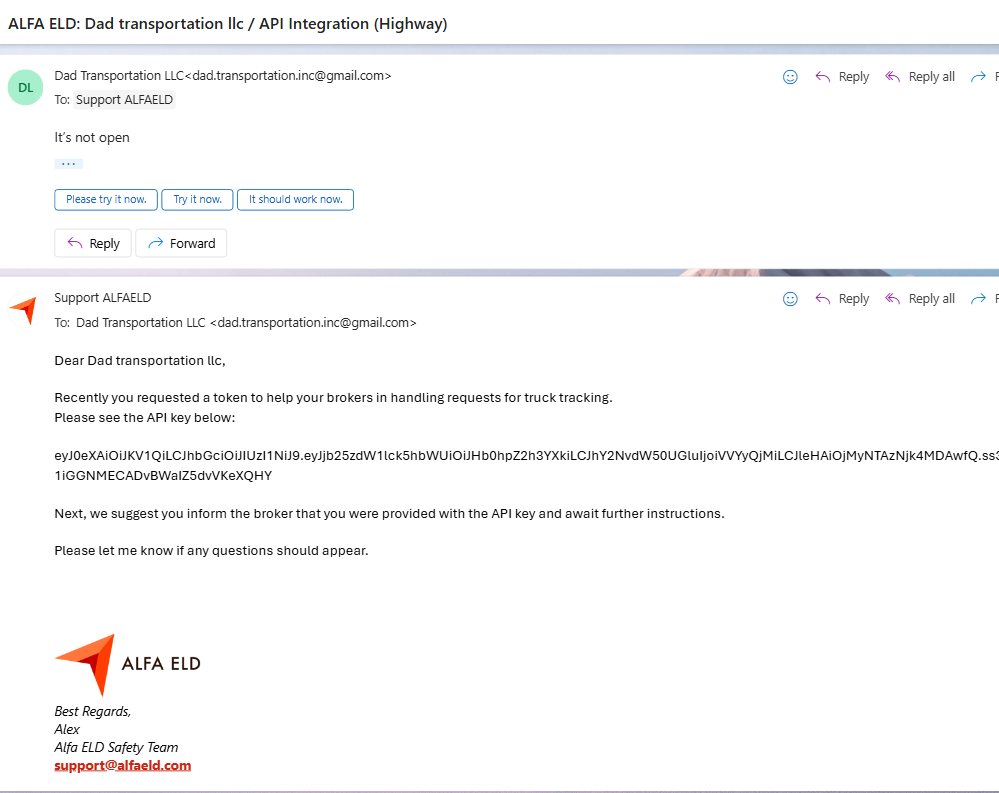The image size is (999, 793).
Task: Click Forward button below suggested replies
Action: [x=181, y=243]
